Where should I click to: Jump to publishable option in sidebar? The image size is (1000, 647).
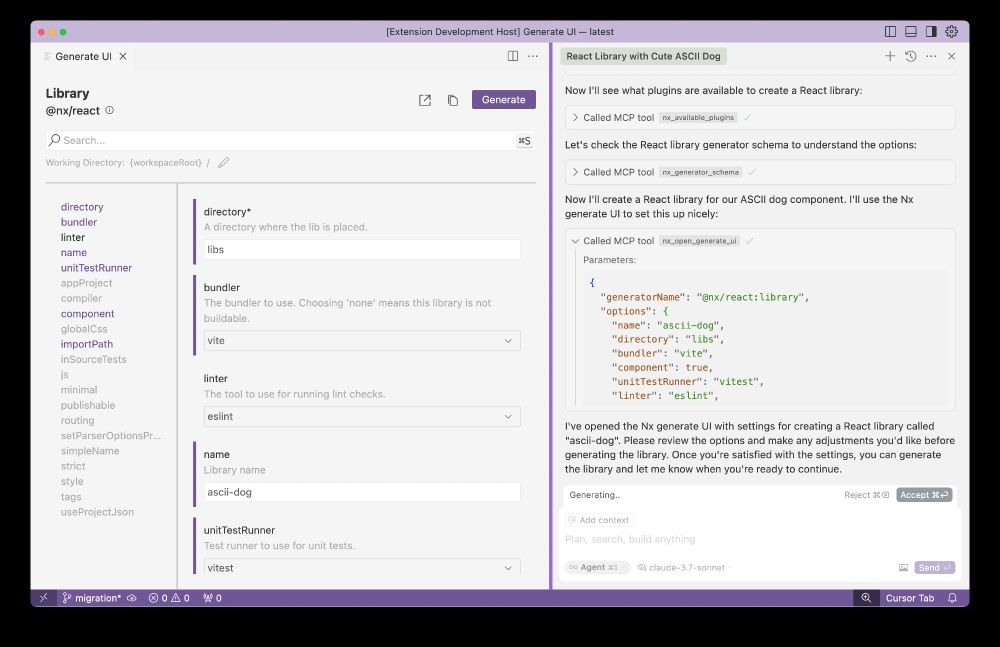point(88,405)
